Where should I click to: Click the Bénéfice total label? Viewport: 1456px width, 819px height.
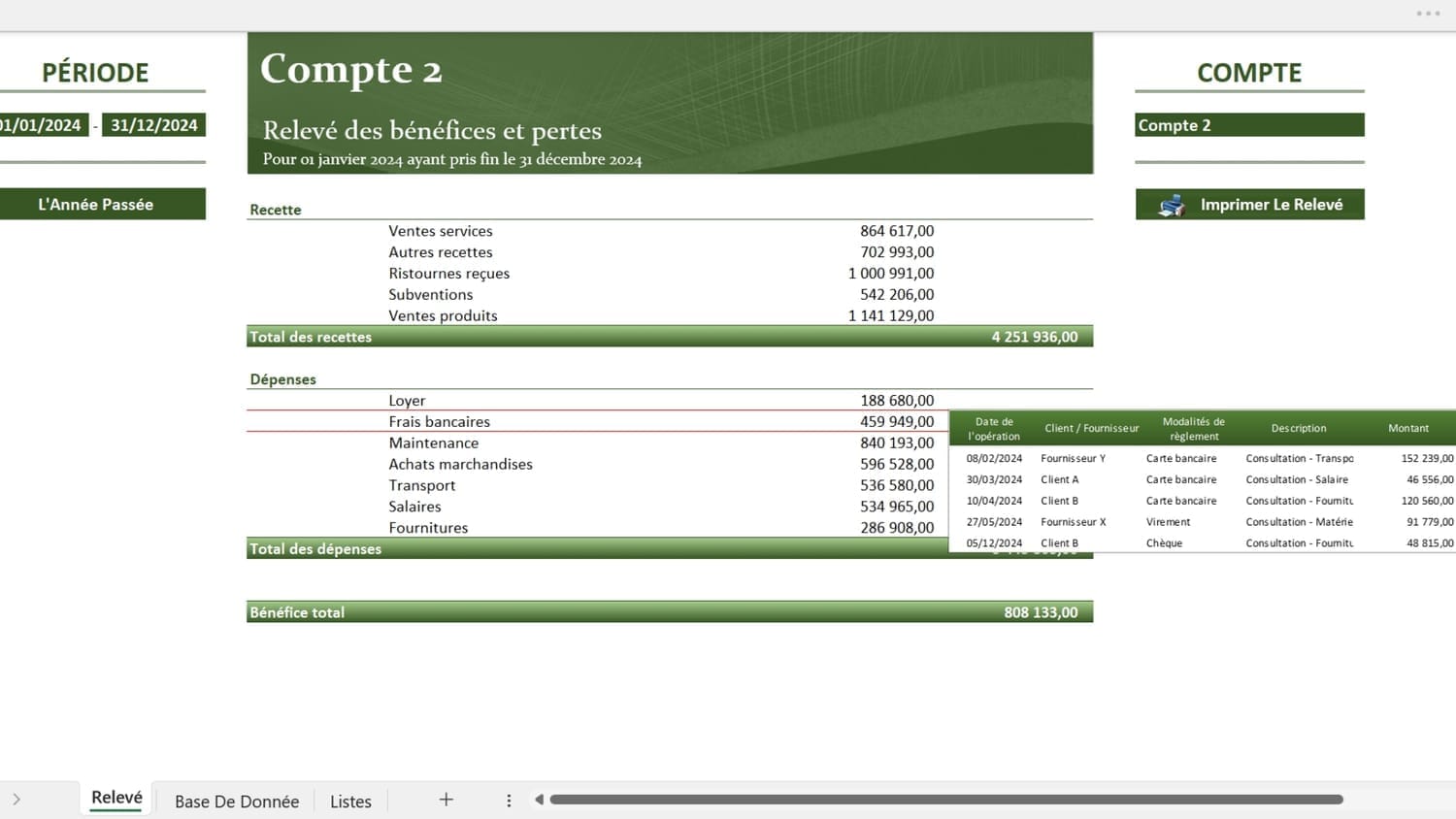297,612
